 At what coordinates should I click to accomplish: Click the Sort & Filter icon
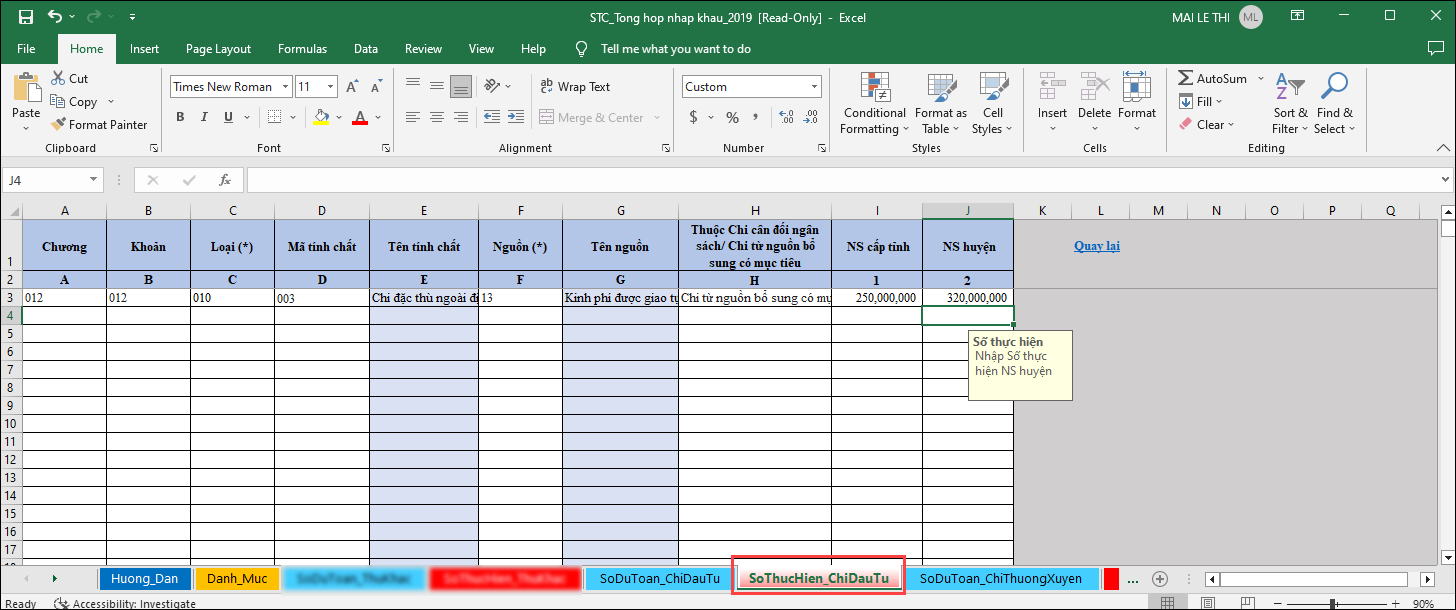[1289, 88]
